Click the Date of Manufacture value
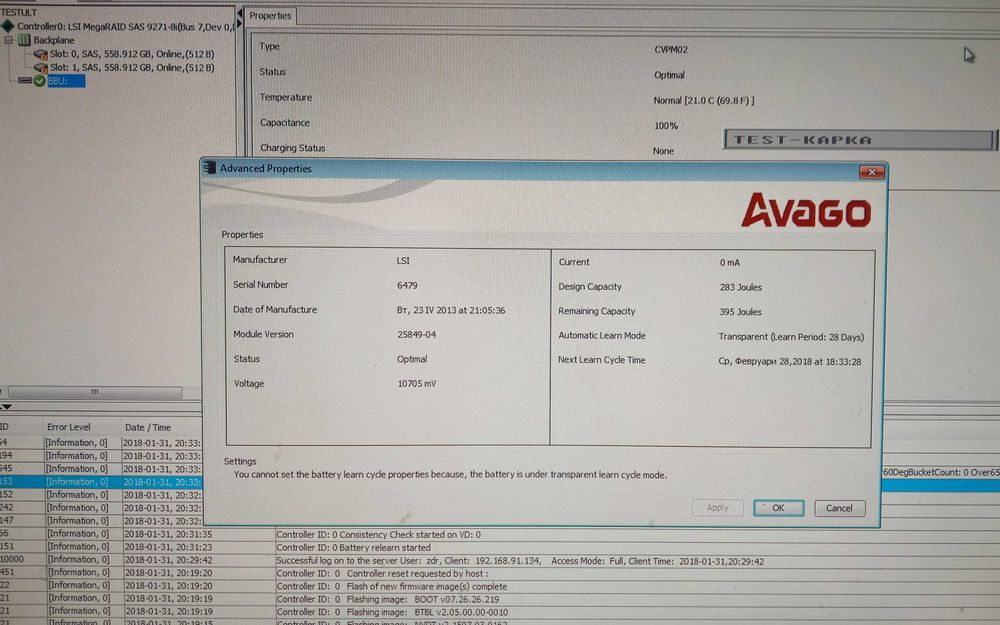Screen dimensions: 1000x625 (x=450, y=311)
